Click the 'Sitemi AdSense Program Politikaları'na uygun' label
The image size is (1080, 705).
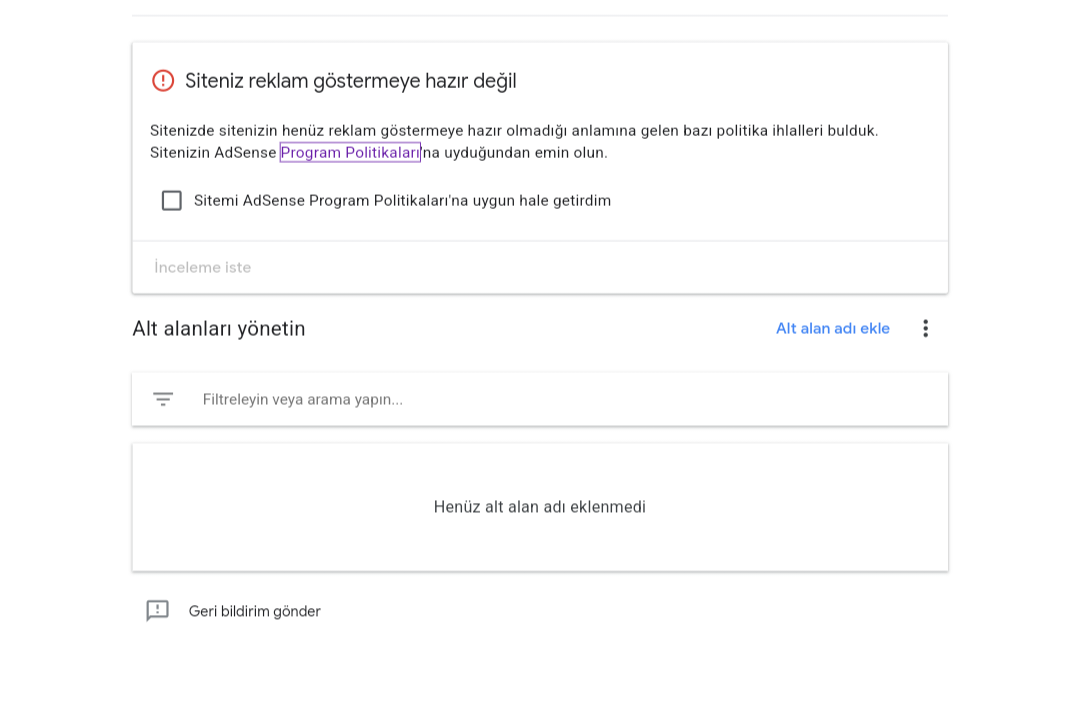tap(402, 200)
